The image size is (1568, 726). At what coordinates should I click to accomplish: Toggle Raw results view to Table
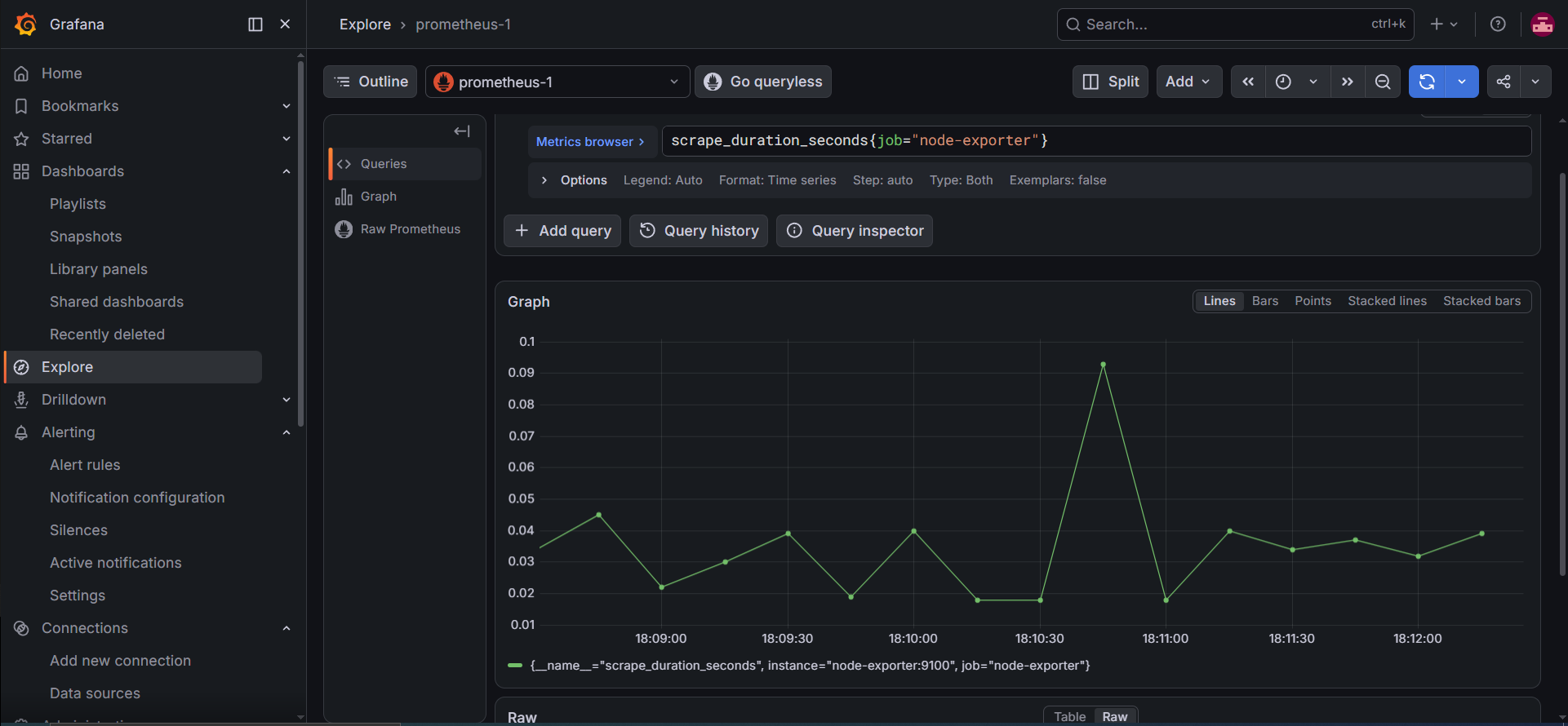pos(1069,716)
